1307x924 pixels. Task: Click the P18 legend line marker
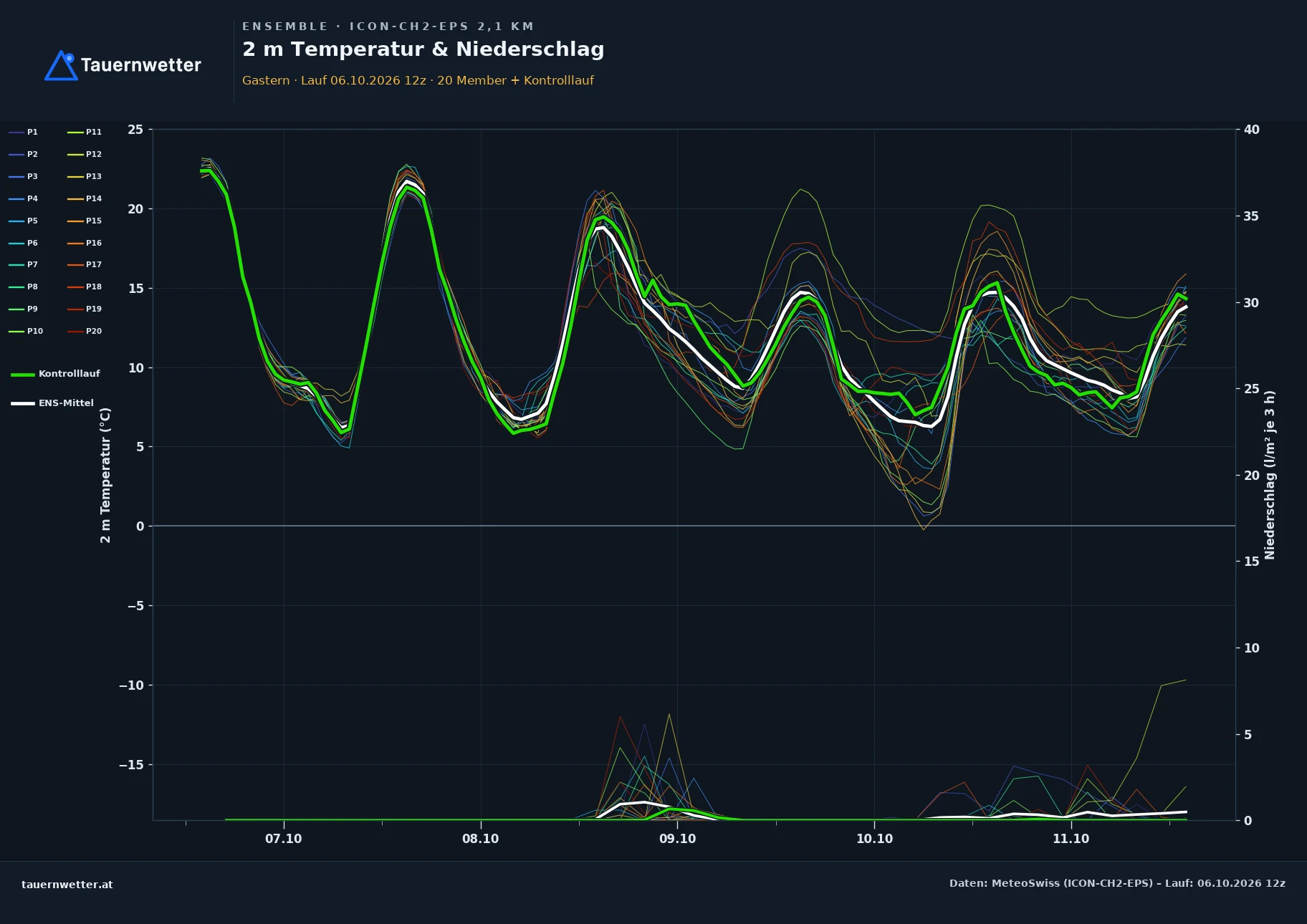pos(75,287)
